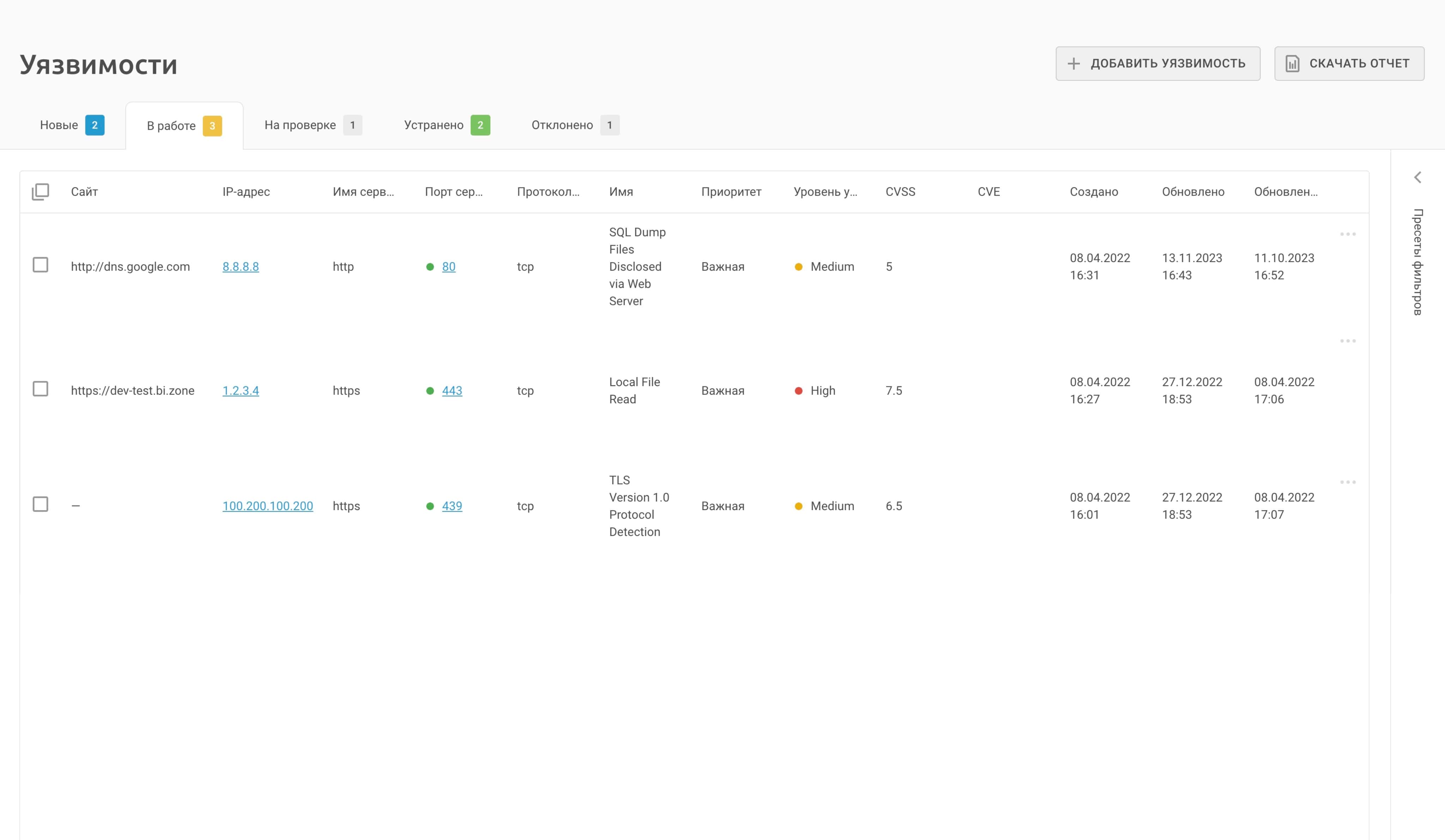Open three-dots menu for SQL Dump row
This screenshot has width=1445, height=840.
point(1348,234)
